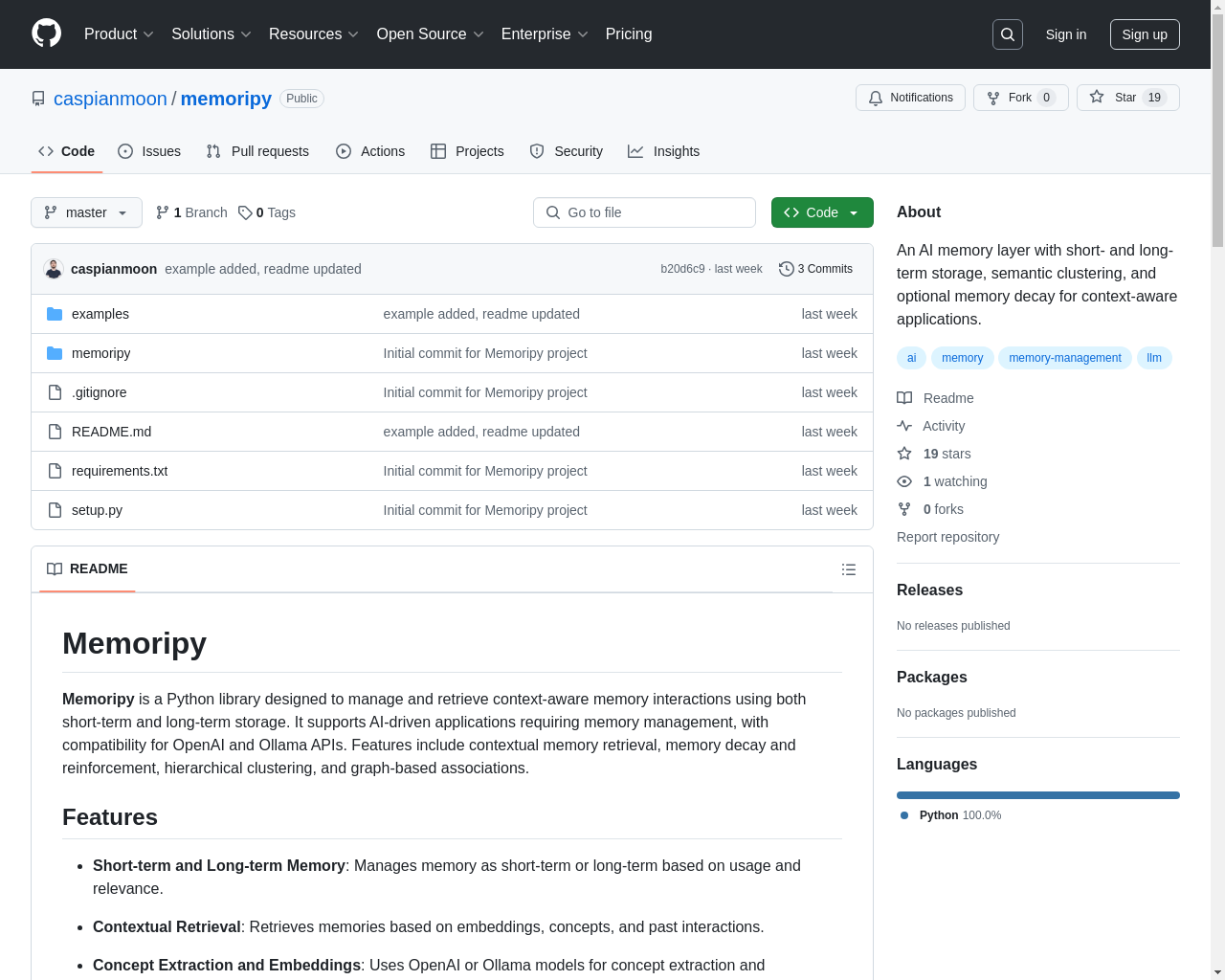Expand the Open Source menu

(x=431, y=34)
